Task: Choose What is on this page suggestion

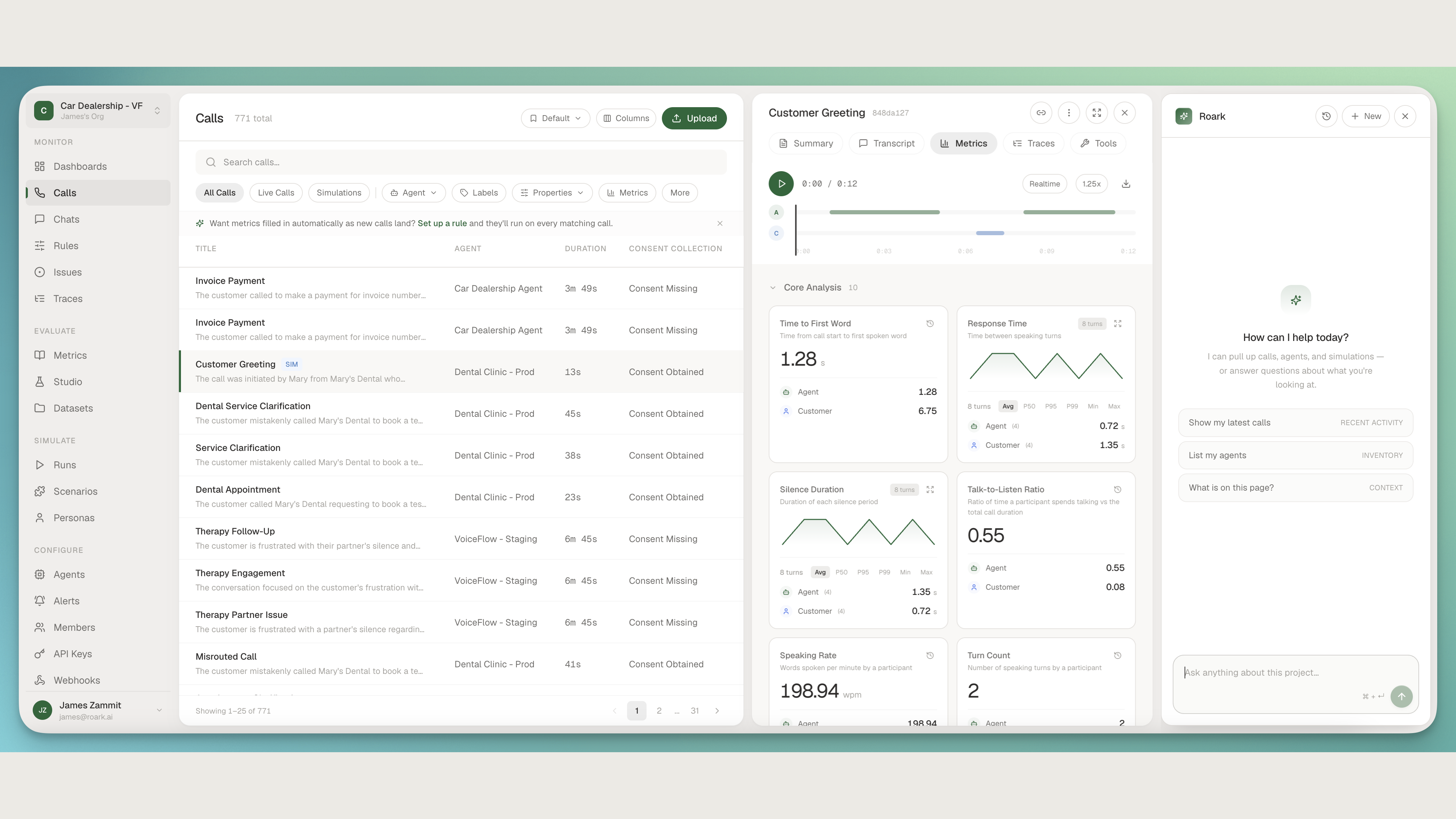Action: tap(1296, 488)
